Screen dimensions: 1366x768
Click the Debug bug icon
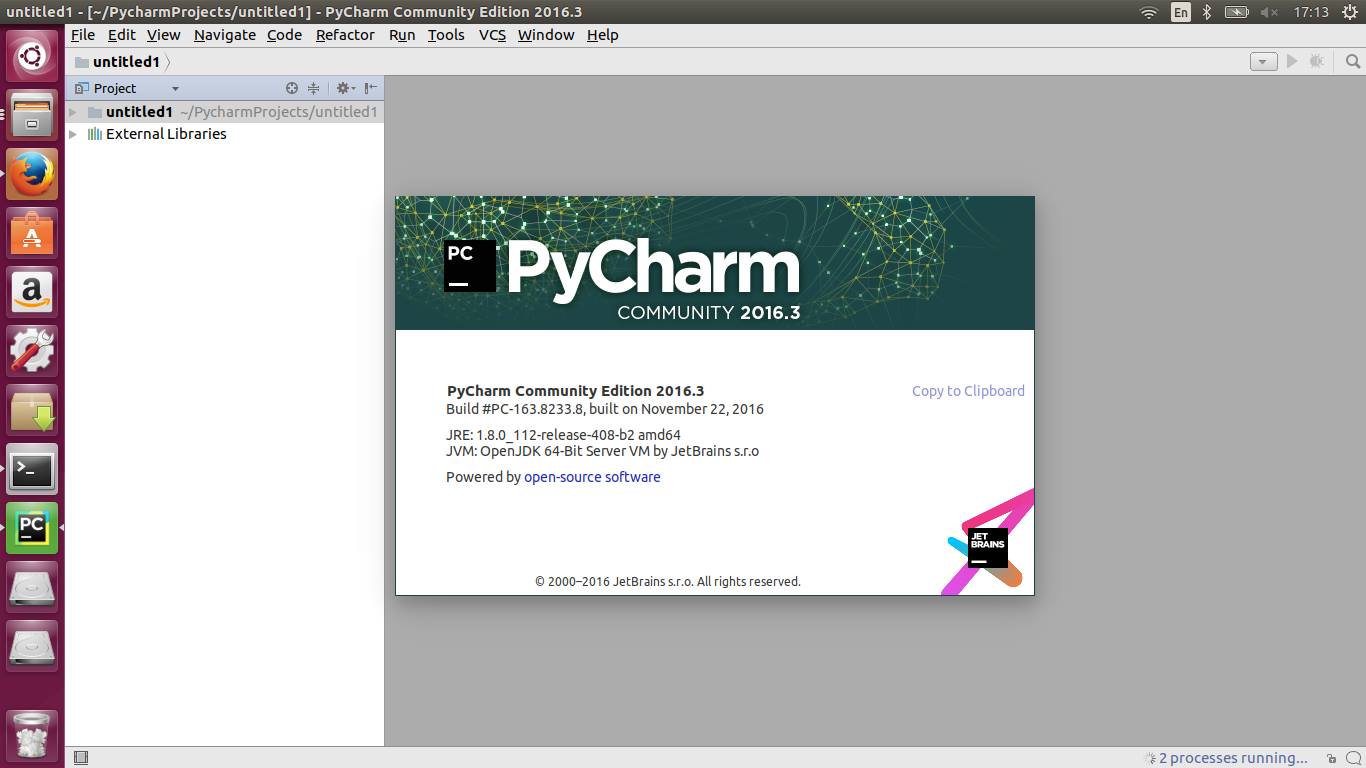tap(1317, 61)
